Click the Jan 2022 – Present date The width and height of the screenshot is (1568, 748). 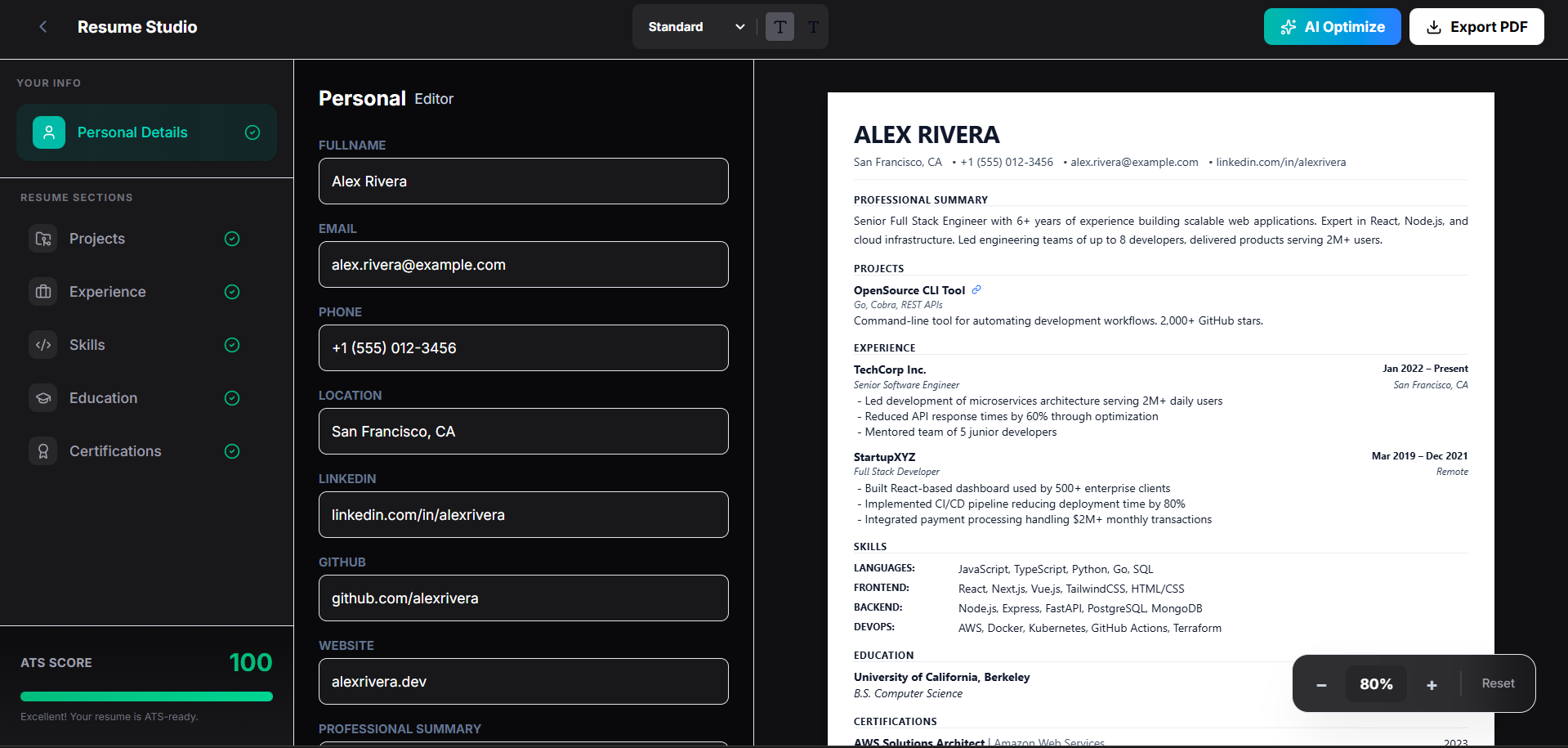(1425, 369)
